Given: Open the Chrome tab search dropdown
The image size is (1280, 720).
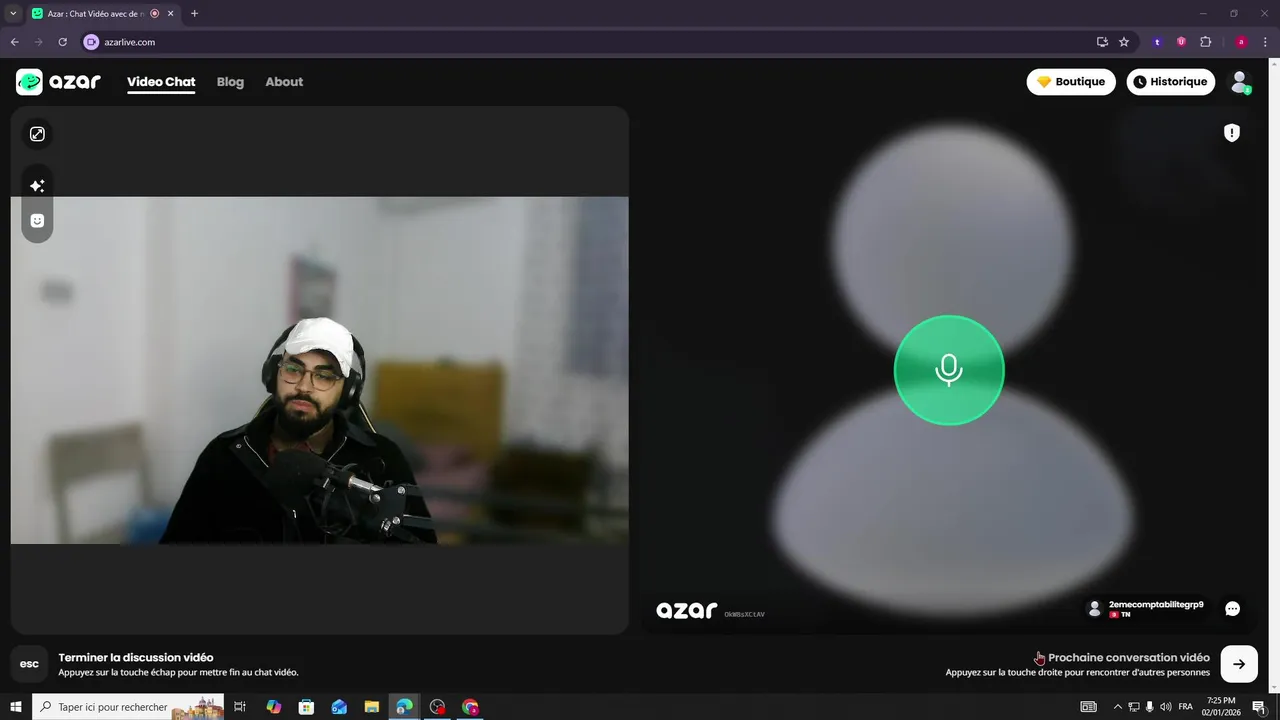Looking at the screenshot, I should tap(13, 13).
